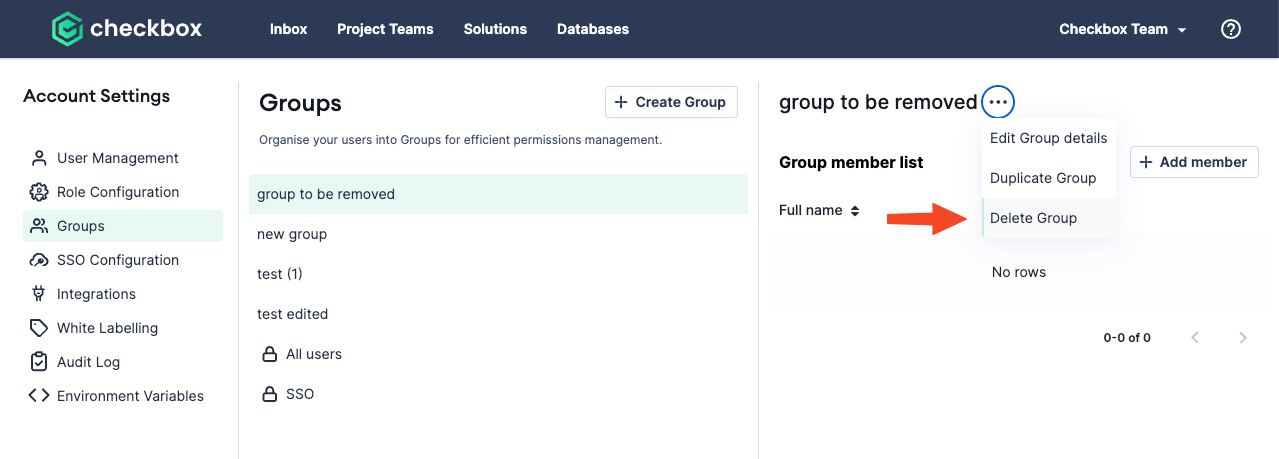Open the Inbox menu
This screenshot has width=1279, height=459.
coord(288,29)
